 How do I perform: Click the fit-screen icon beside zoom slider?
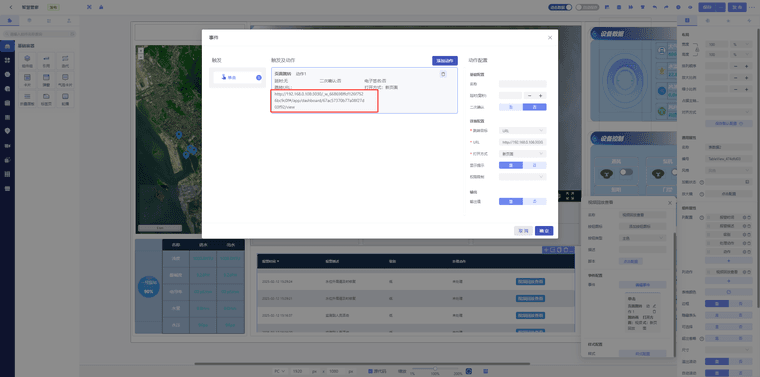pos(469,371)
